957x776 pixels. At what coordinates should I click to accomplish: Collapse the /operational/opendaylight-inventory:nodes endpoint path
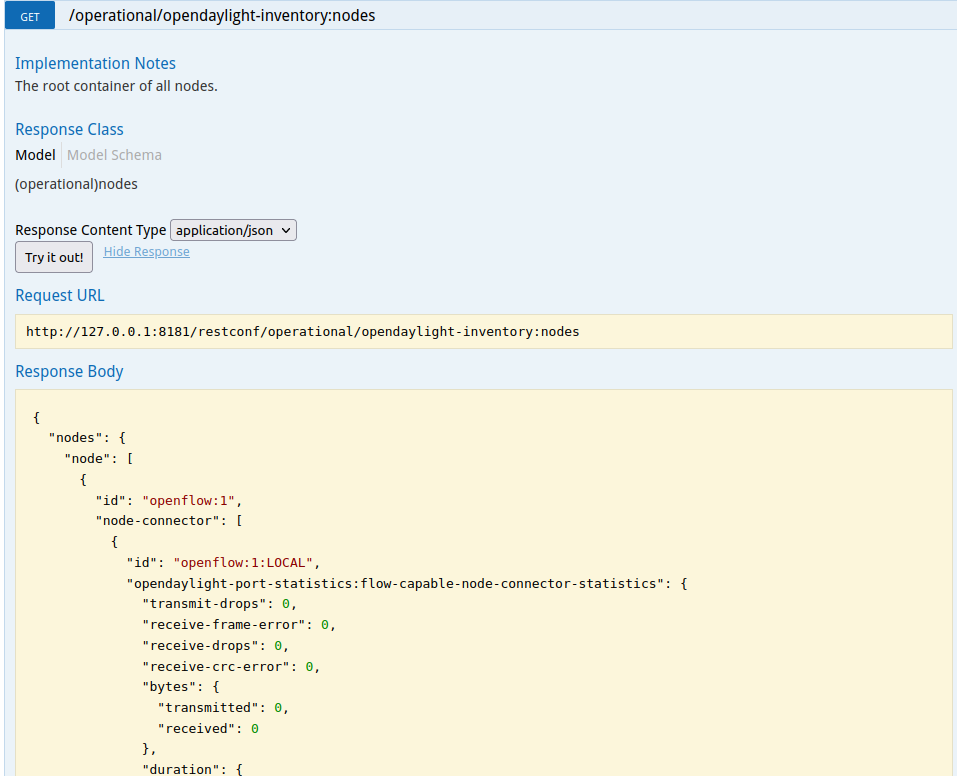coord(222,16)
